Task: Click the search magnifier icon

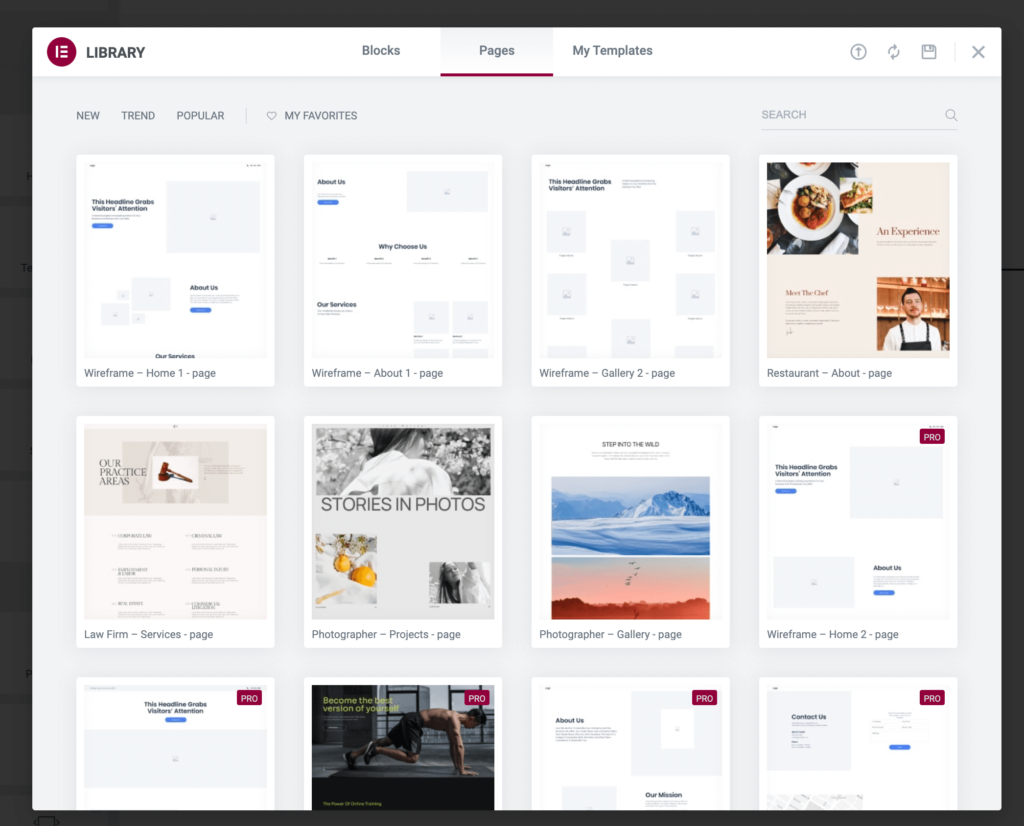Action: (950, 115)
